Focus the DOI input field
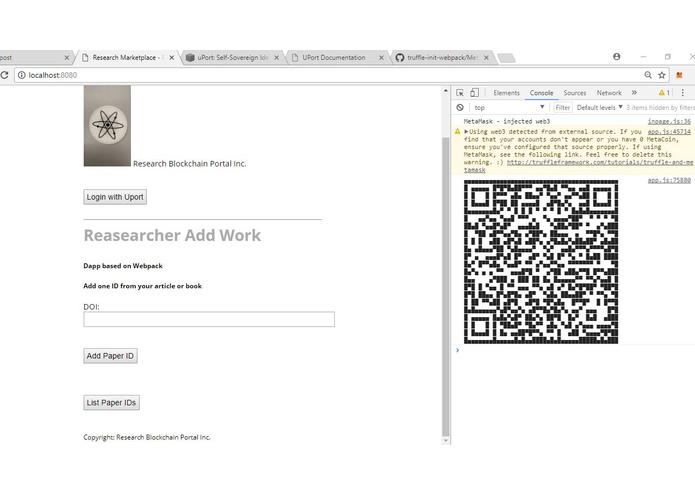The width and height of the screenshot is (695, 494). coord(209,319)
